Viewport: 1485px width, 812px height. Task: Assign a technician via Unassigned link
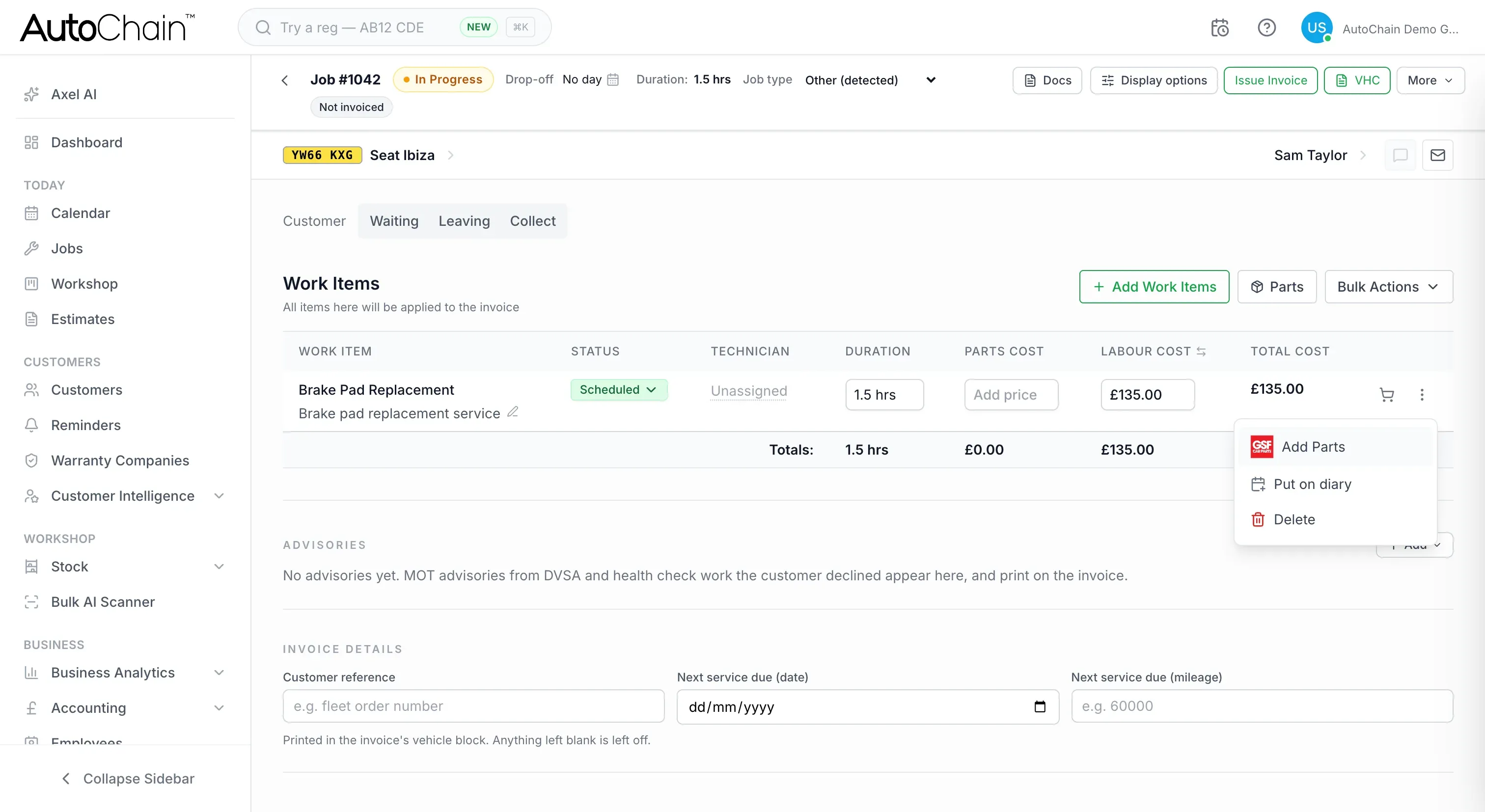749,391
